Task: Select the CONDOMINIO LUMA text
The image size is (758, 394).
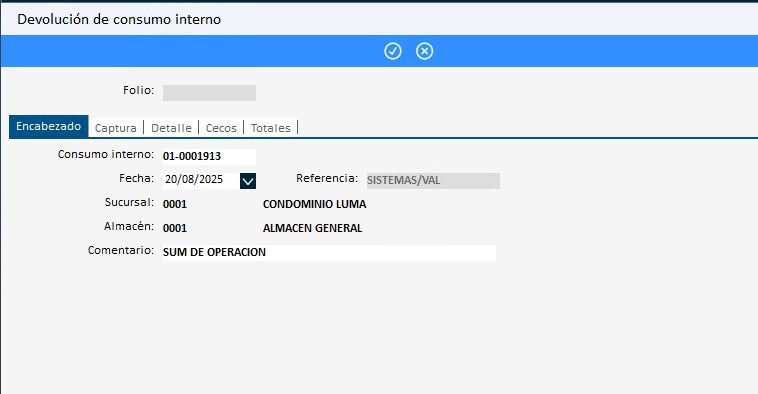Action: click(x=314, y=204)
